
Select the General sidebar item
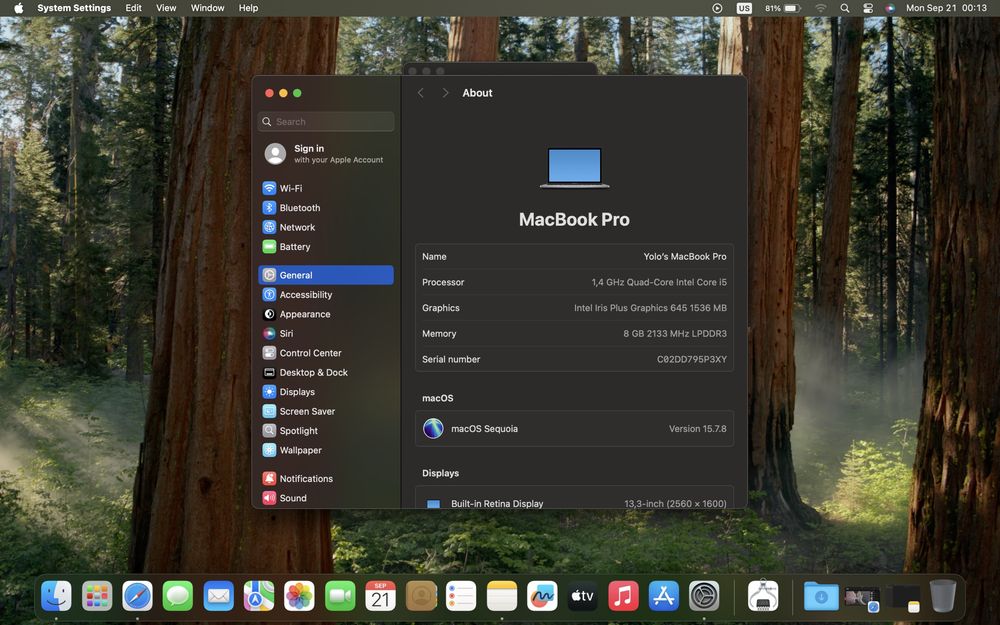326,275
